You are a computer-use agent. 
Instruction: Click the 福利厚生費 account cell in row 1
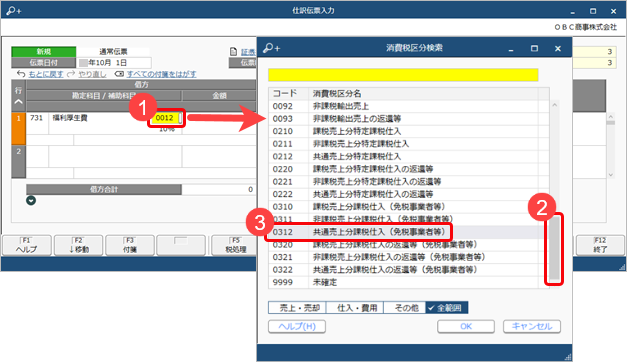[x=70, y=118]
